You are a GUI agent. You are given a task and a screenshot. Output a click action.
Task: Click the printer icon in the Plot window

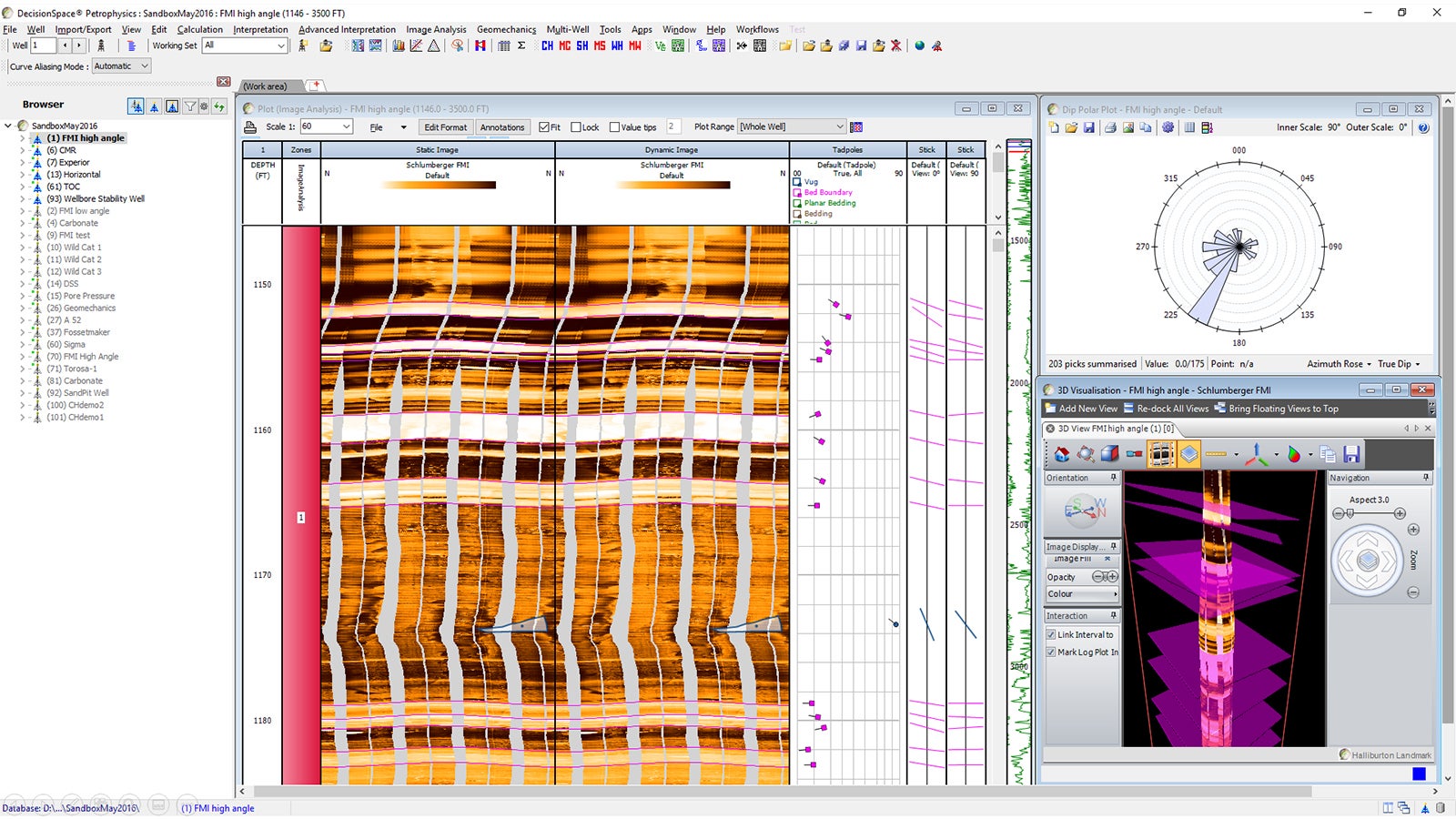pyautogui.click(x=250, y=127)
